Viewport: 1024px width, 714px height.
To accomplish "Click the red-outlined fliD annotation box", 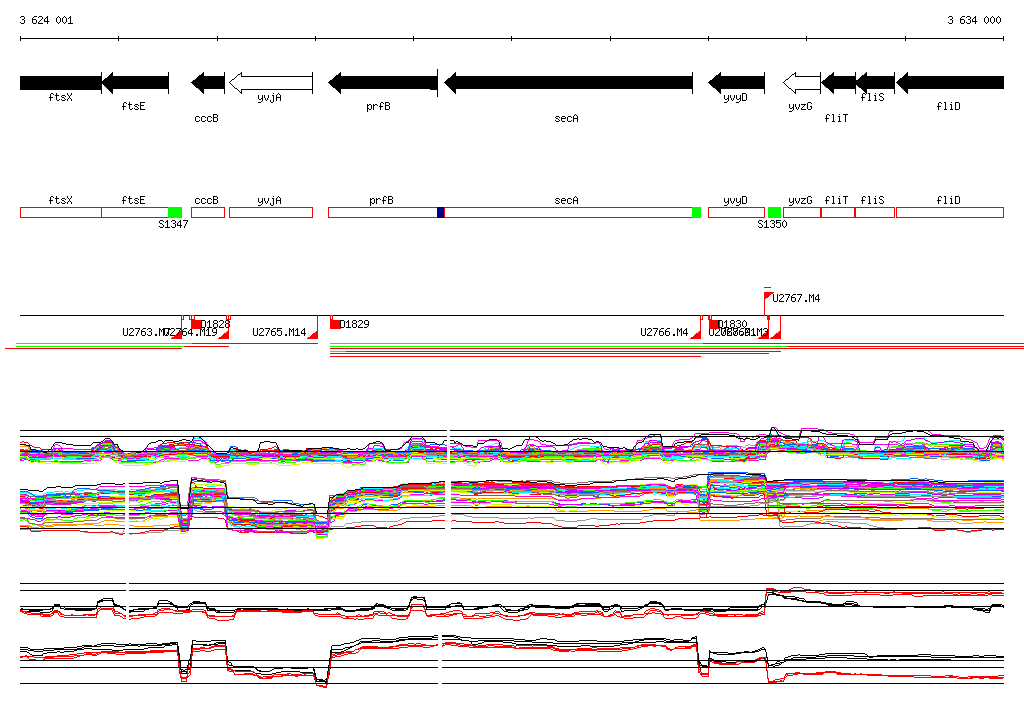I will pyautogui.click(x=949, y=212).
